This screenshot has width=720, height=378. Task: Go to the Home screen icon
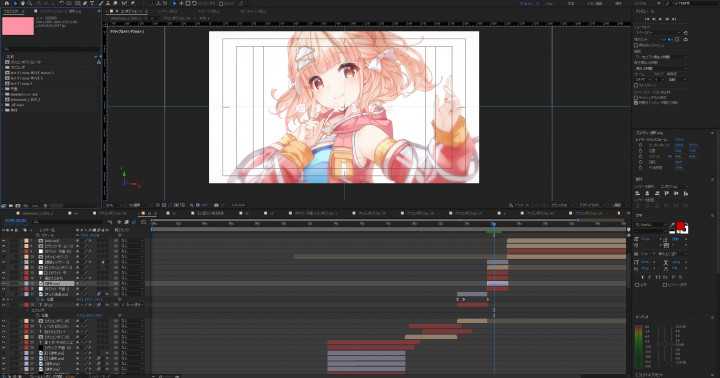point(7,3)
